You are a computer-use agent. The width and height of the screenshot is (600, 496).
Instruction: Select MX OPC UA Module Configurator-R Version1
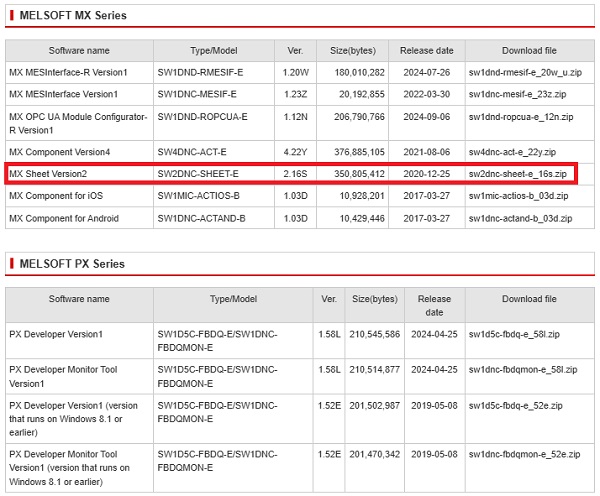[78, 123]
